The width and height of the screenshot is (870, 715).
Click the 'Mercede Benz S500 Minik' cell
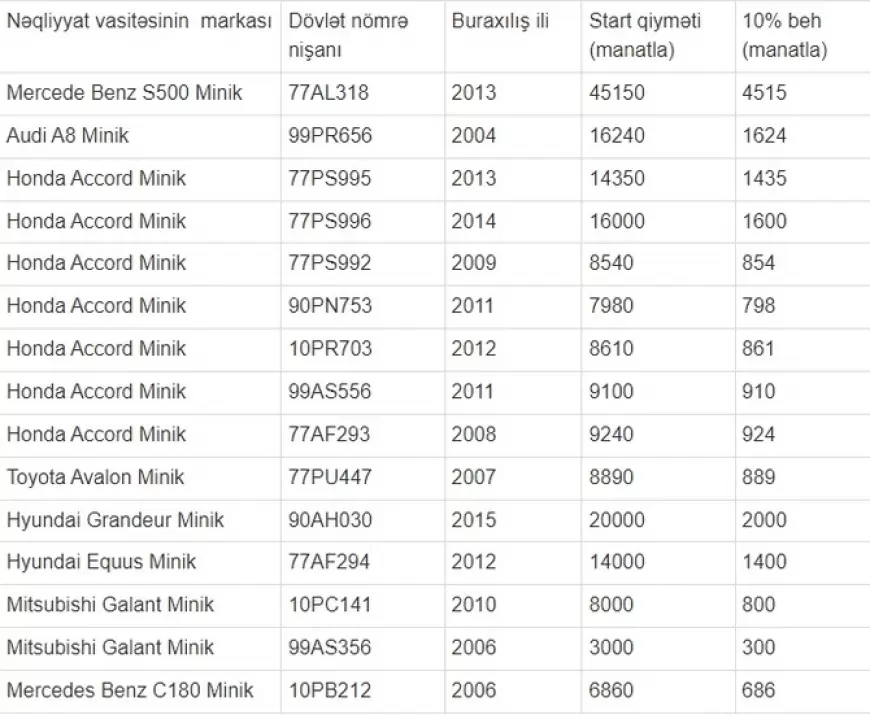(x=124, y=93)
